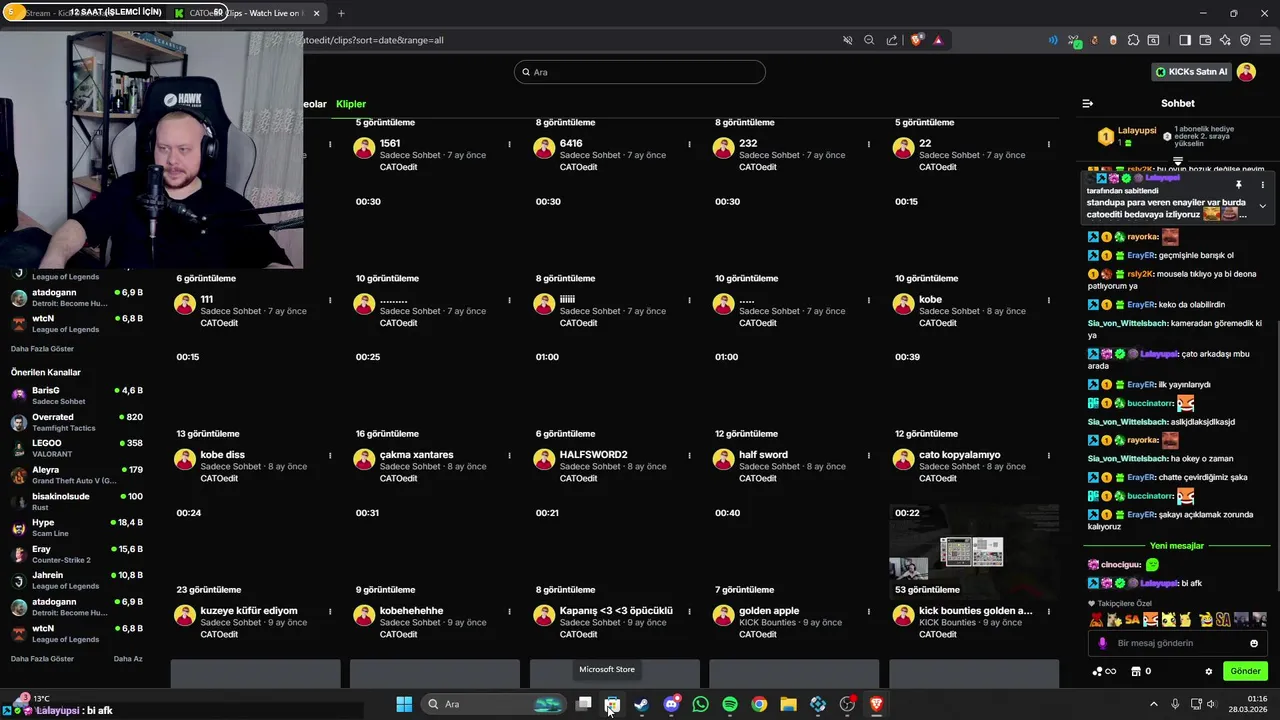
Task: Open the user profile avatar menu
Action: click(1246, 72)
